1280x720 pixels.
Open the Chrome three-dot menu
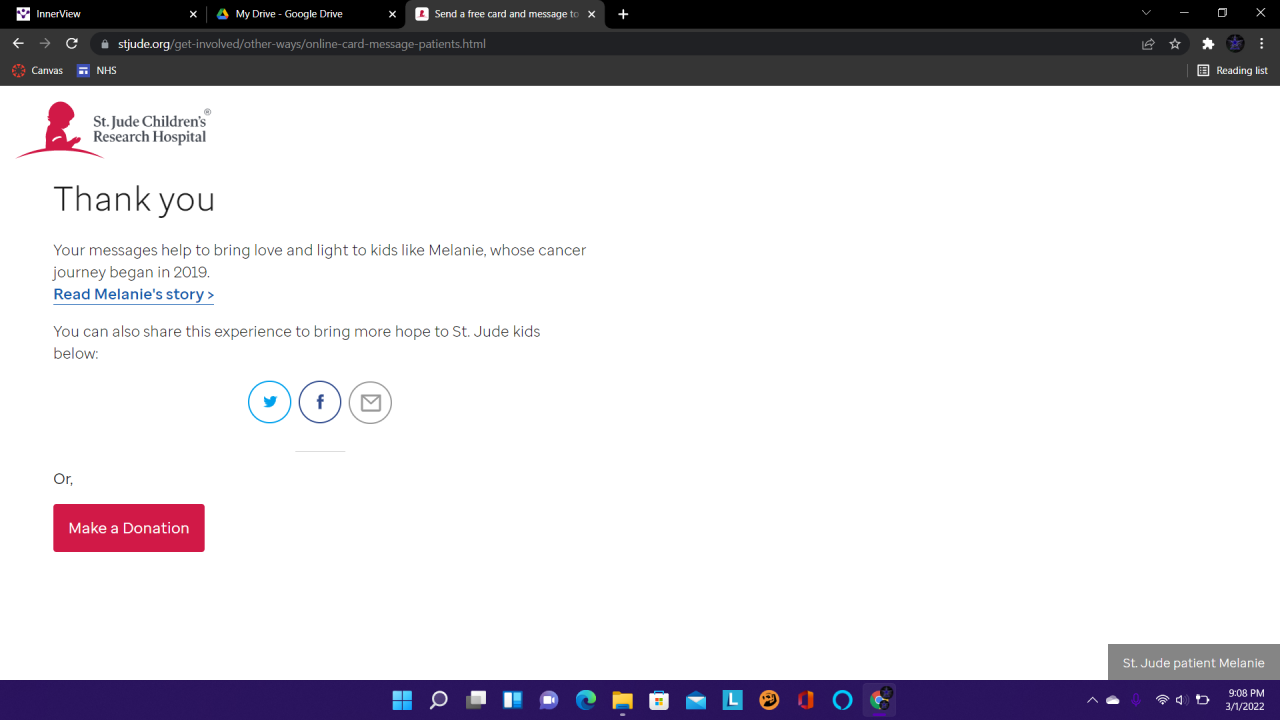(x=1262, y=44)
